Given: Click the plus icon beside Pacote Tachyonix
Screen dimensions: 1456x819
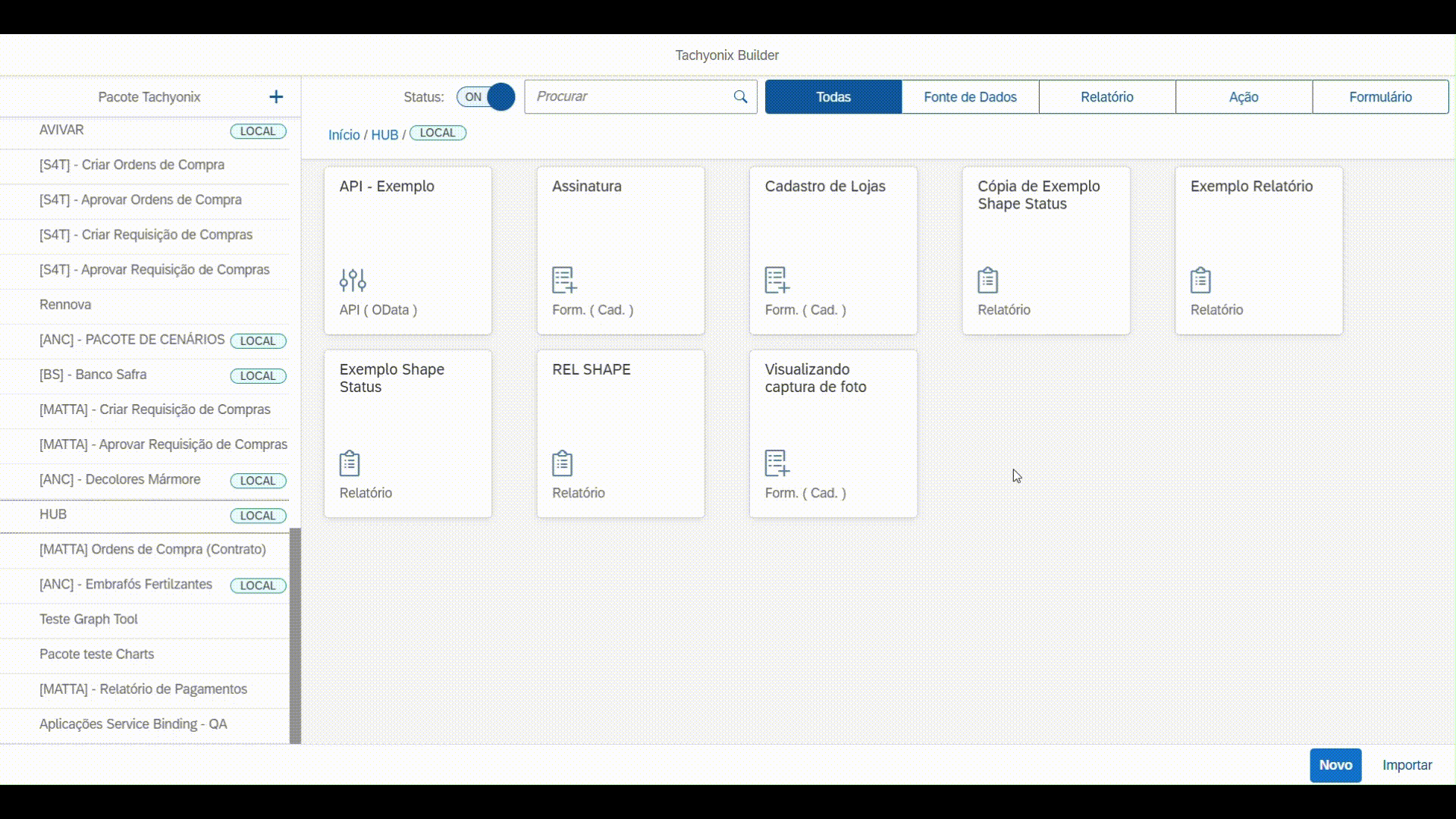Looking at the screenshot, I should [276, 97].
